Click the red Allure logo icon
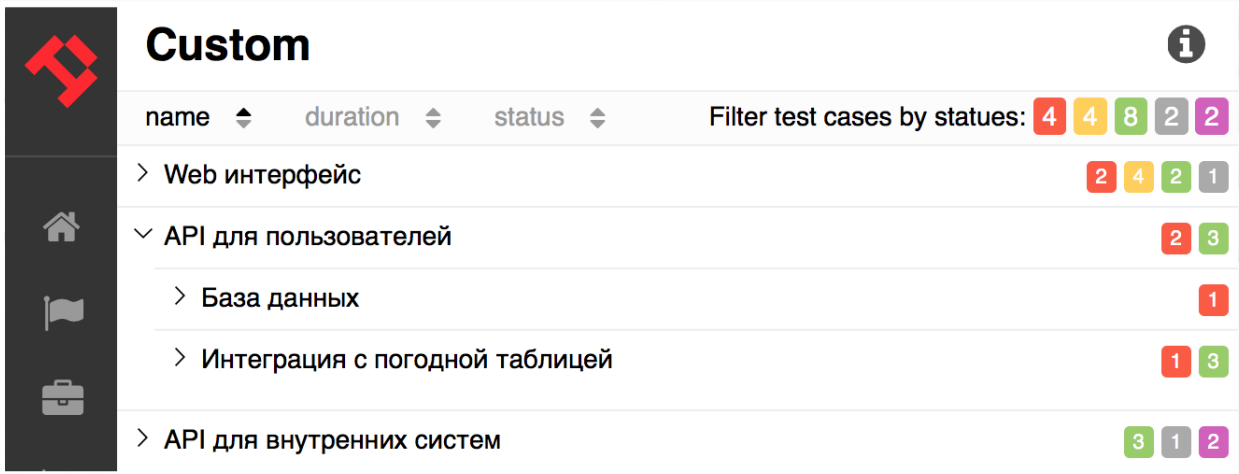Screen dimensions: 1239x474 (61, 70)
